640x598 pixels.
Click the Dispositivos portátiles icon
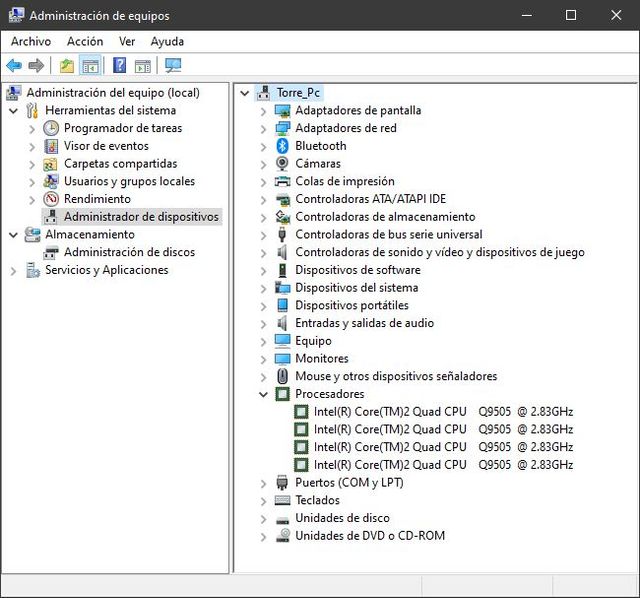(x=282, y=305)
